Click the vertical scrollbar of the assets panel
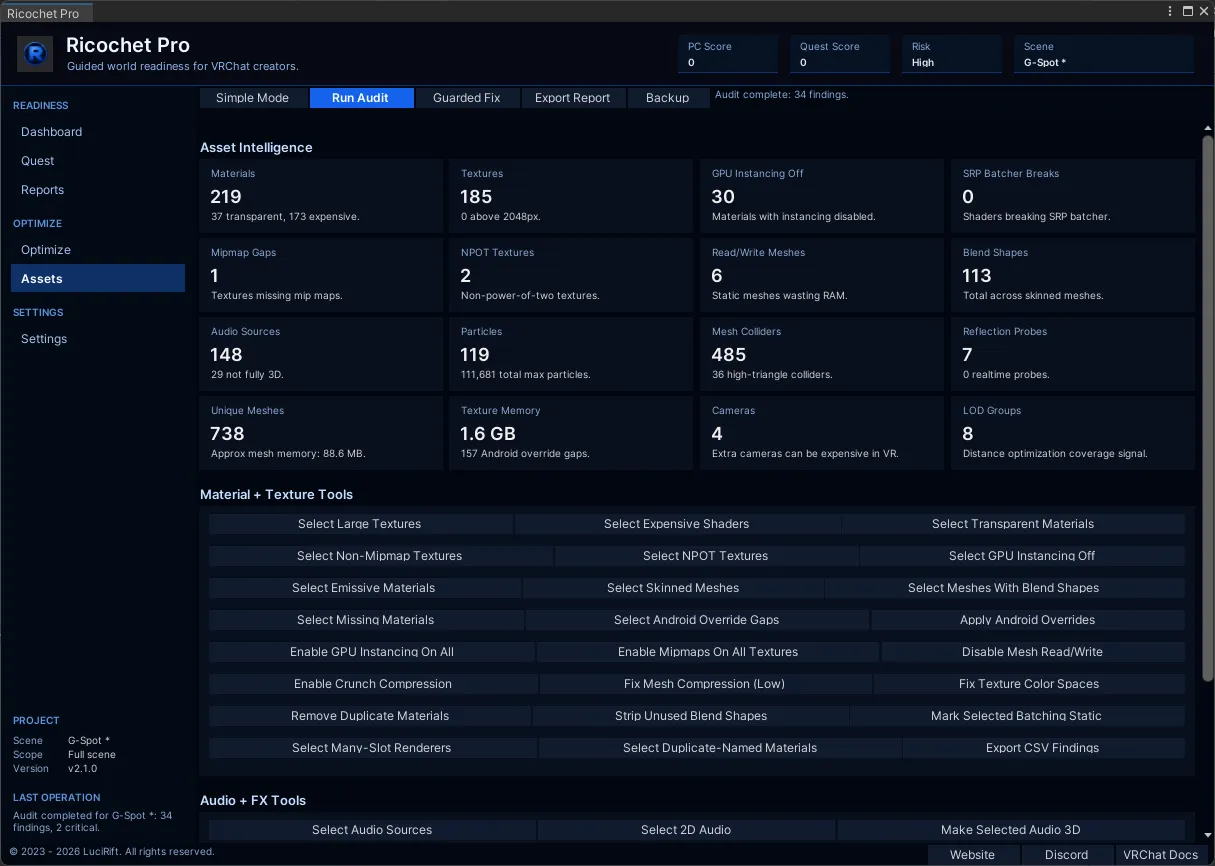This screenshot has height=866, width=1215. pos(1207,411)
